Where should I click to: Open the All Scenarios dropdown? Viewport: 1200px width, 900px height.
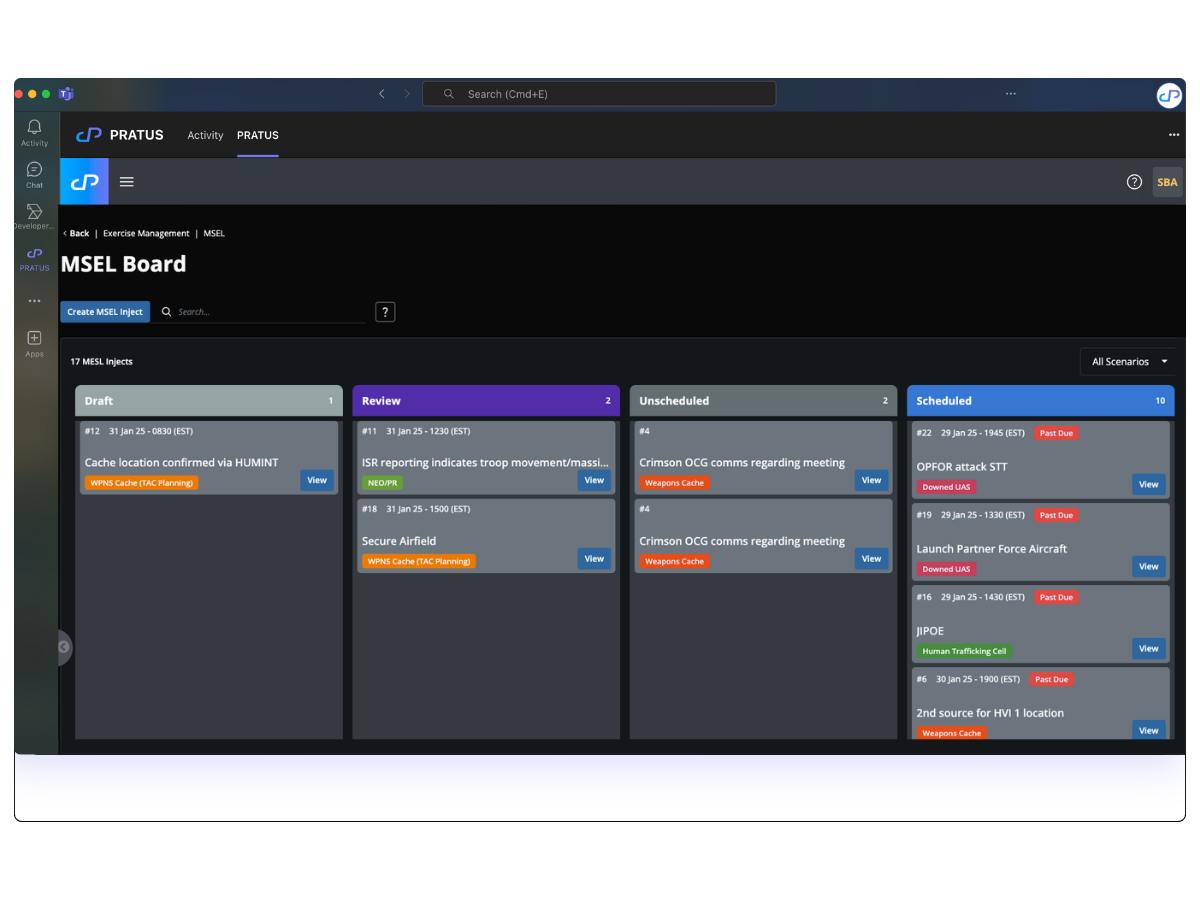click(1127, 362)
